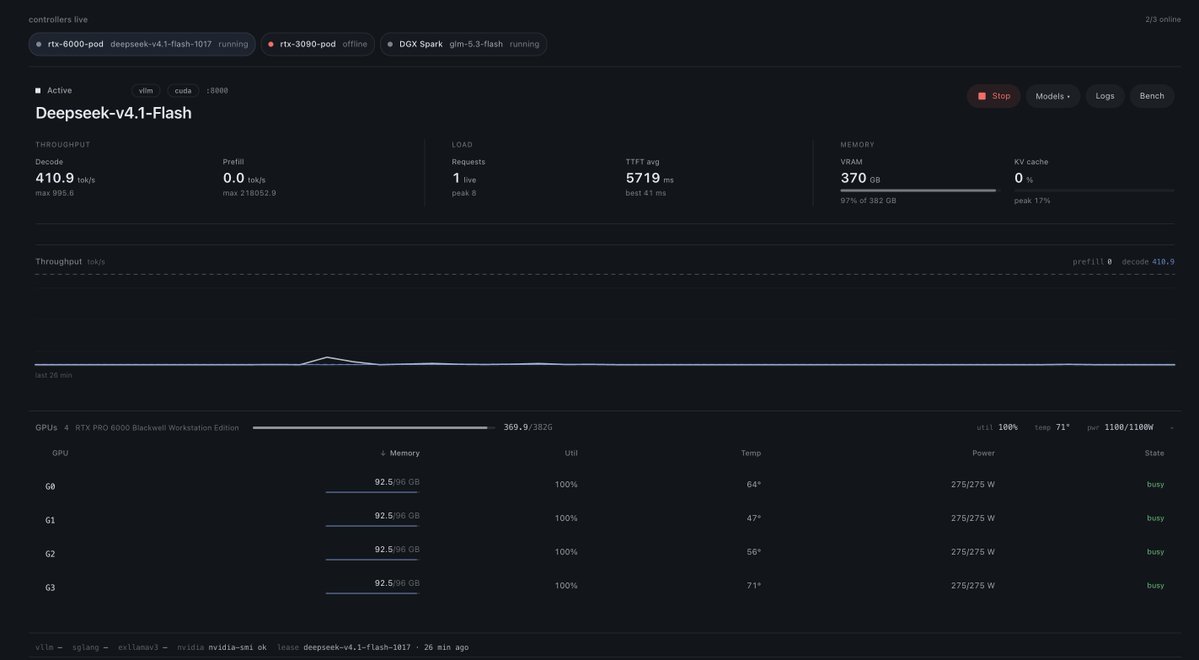
Task: Sort by the Power column header
Action: coord(983,454)
